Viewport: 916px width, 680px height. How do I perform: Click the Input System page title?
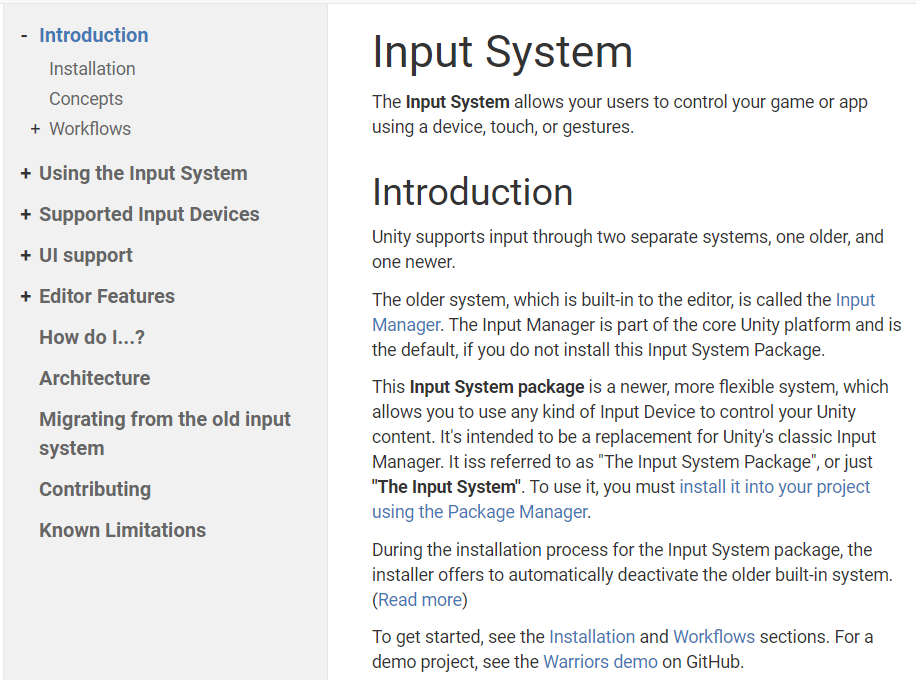pos(502,53)
